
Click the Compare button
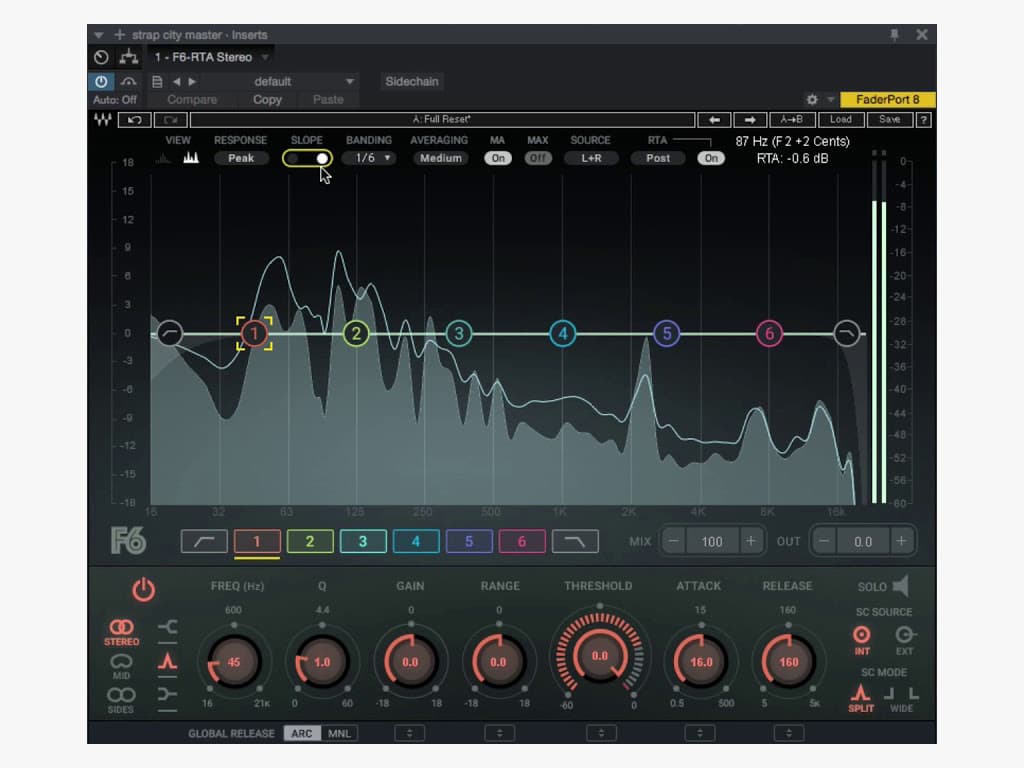pos(191,99)
